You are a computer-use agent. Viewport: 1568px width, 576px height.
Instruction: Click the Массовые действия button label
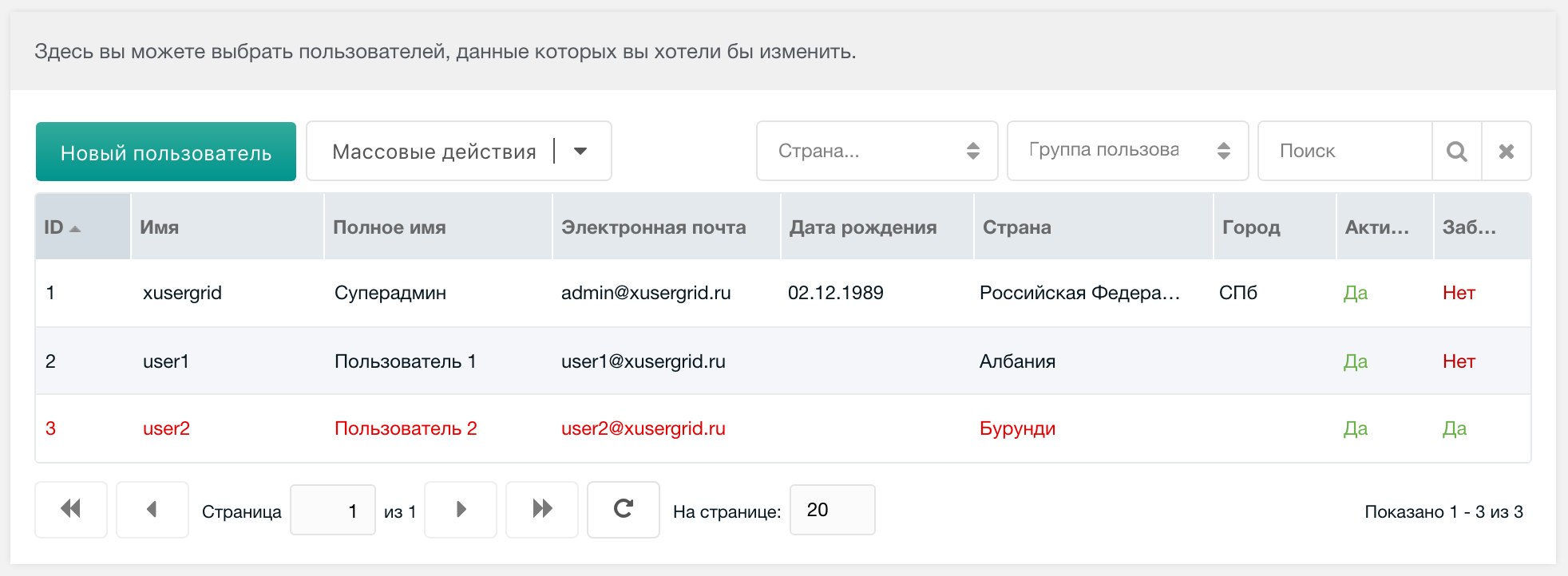point(434,152)
